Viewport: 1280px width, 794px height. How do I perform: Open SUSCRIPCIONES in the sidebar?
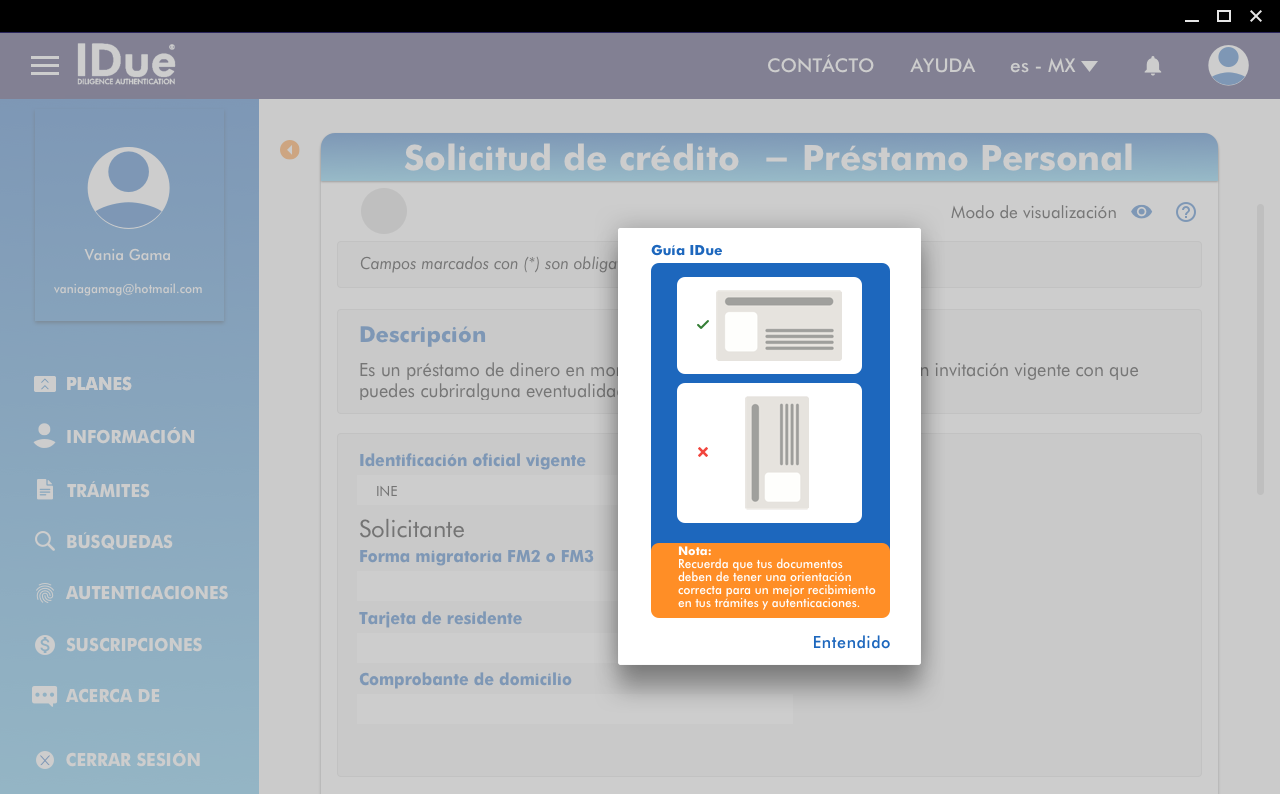point(133,645)
